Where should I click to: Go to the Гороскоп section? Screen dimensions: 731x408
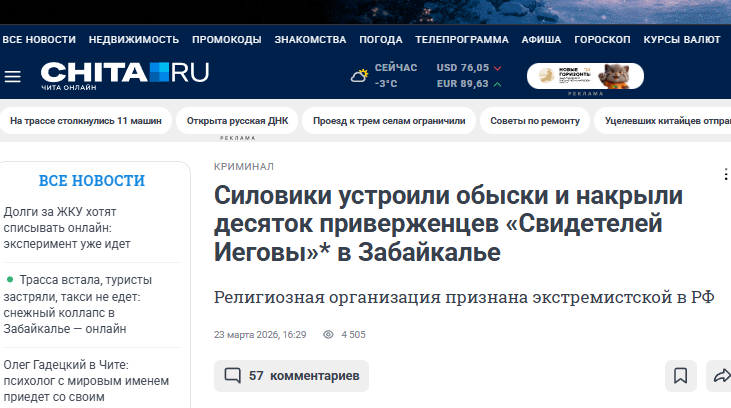(x=602, y=39)
